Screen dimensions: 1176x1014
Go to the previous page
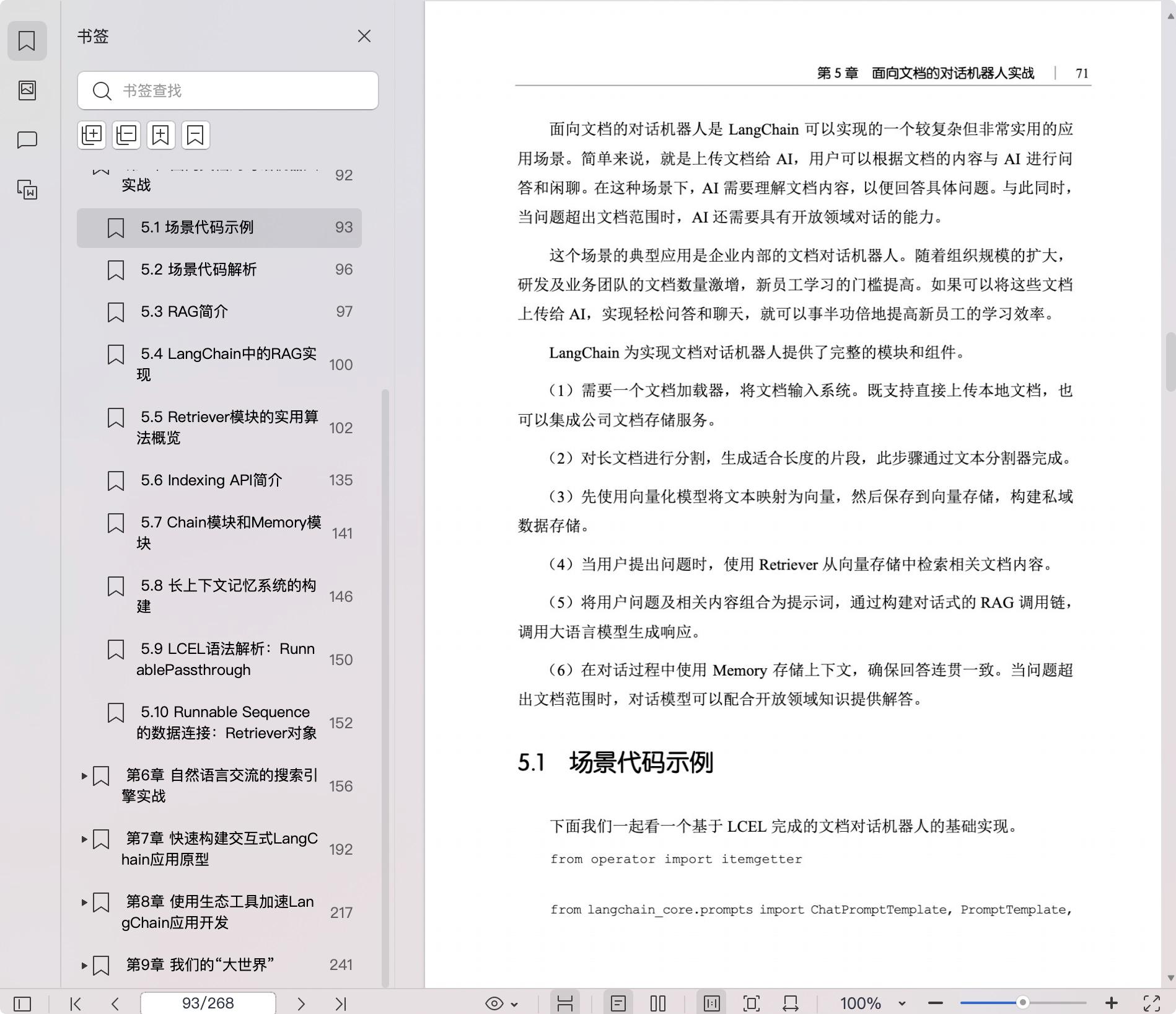pyautogui.click(x=115, y=1003)
